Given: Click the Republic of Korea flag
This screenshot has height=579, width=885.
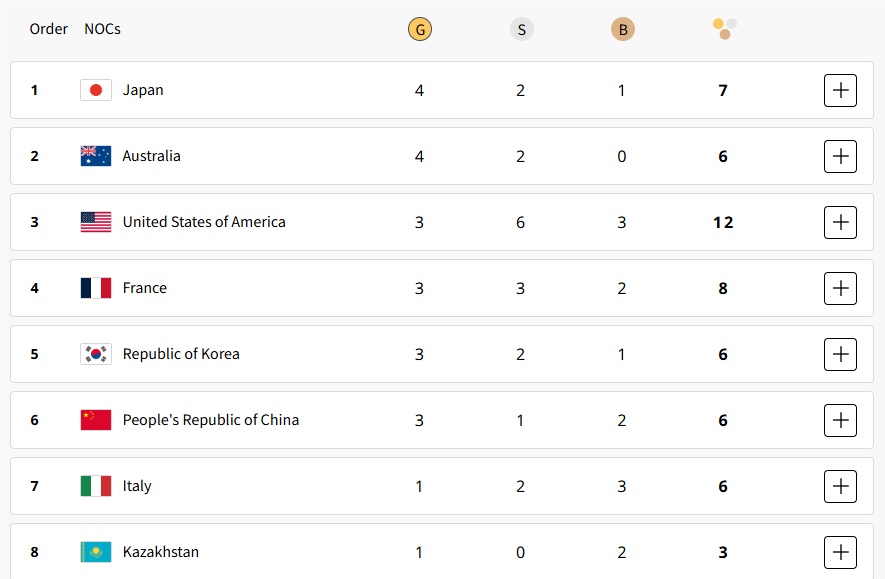Looking at the screenshot, I should (96, 354).
